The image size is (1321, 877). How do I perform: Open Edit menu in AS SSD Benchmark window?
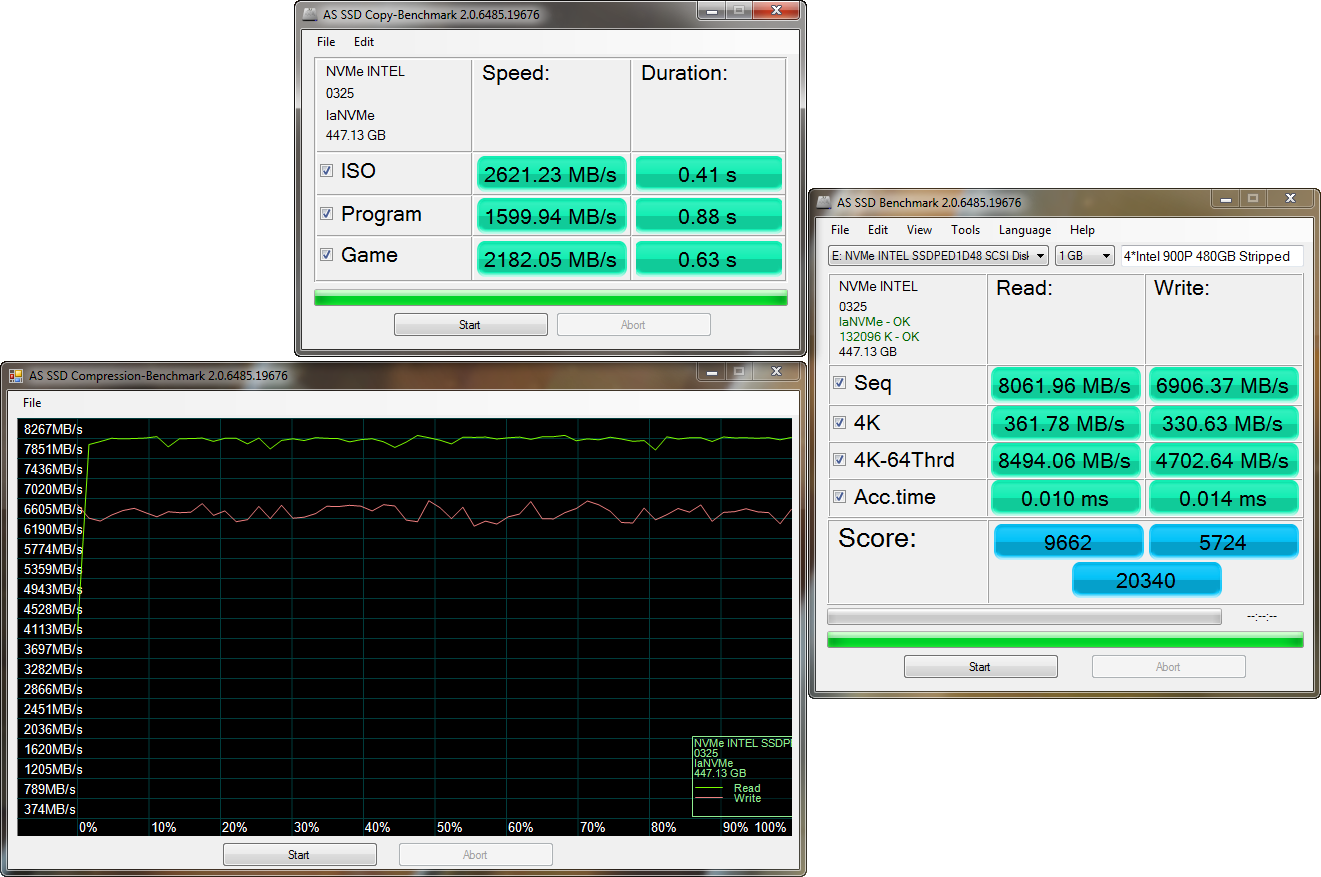[x=878, y=230]
